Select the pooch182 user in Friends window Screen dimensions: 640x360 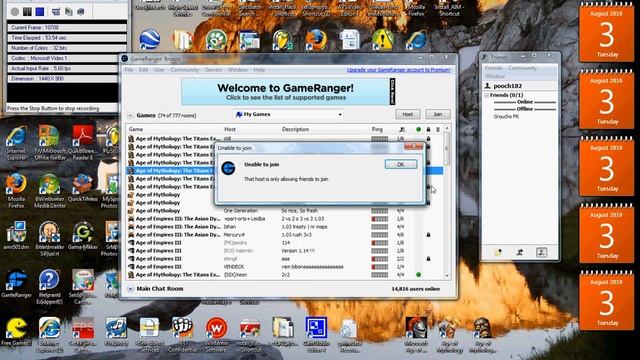[x=507, y=86]
